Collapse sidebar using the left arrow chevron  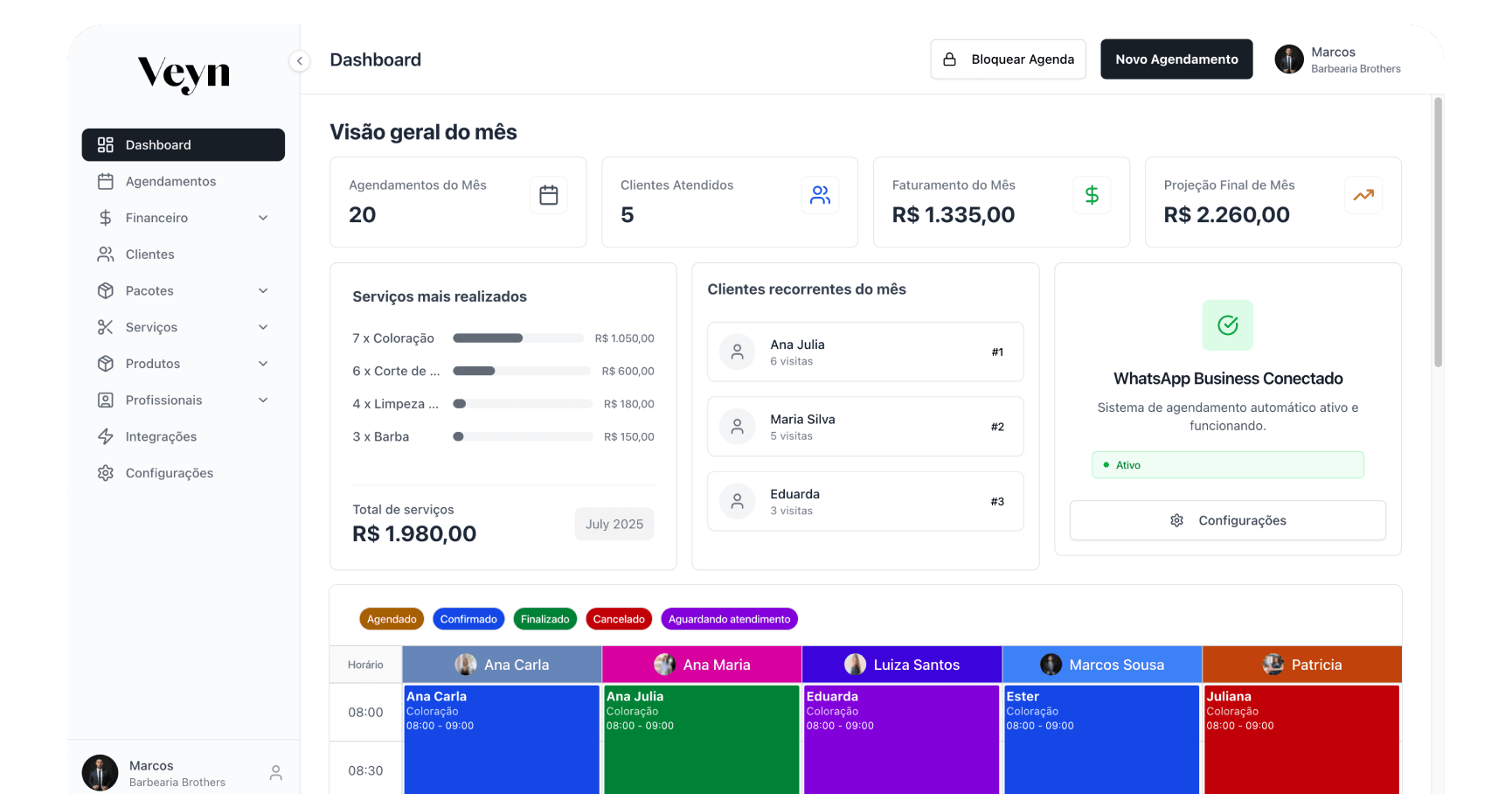point(299,60)
